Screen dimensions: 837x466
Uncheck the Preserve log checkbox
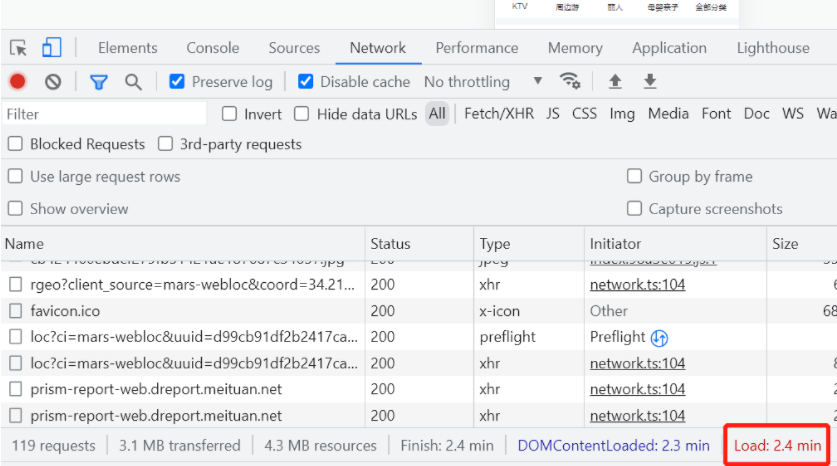coord(177,82)
